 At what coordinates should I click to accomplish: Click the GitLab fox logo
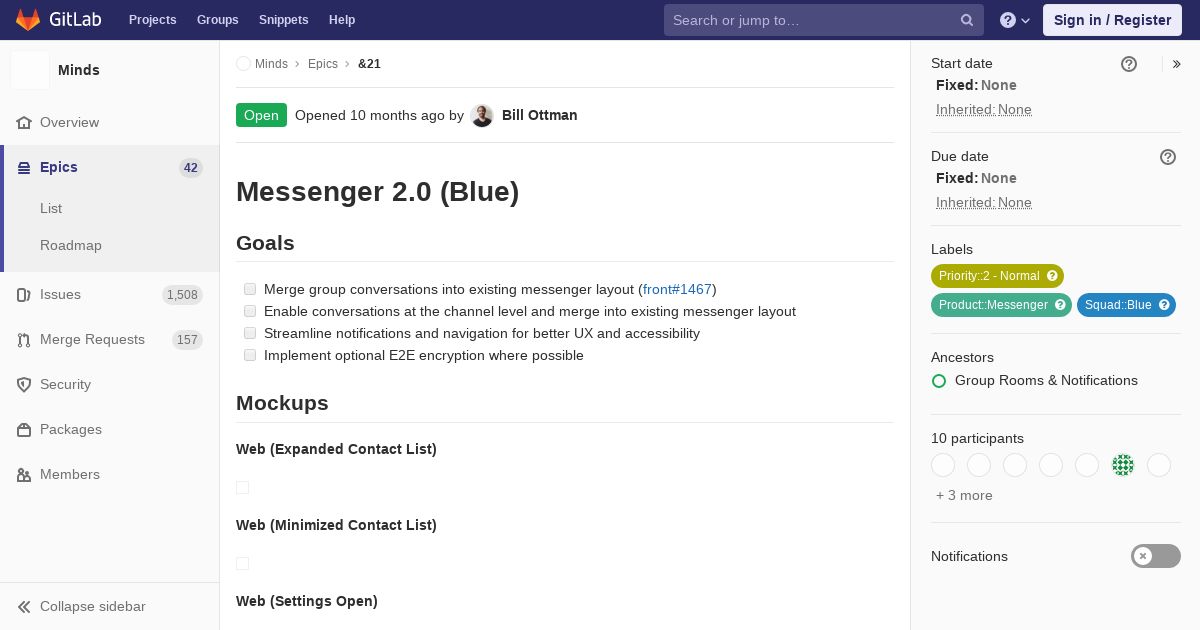[x=28, y=19]
